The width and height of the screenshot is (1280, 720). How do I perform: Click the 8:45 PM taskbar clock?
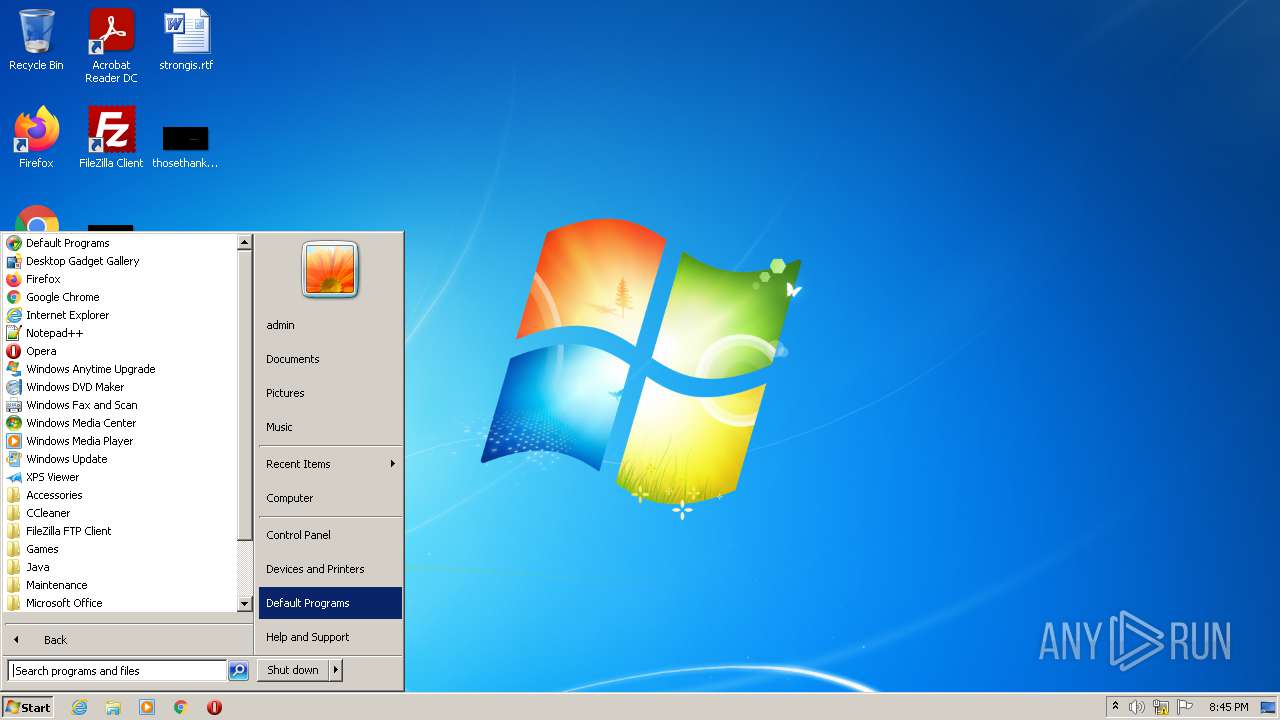(x=1228, y=707)
